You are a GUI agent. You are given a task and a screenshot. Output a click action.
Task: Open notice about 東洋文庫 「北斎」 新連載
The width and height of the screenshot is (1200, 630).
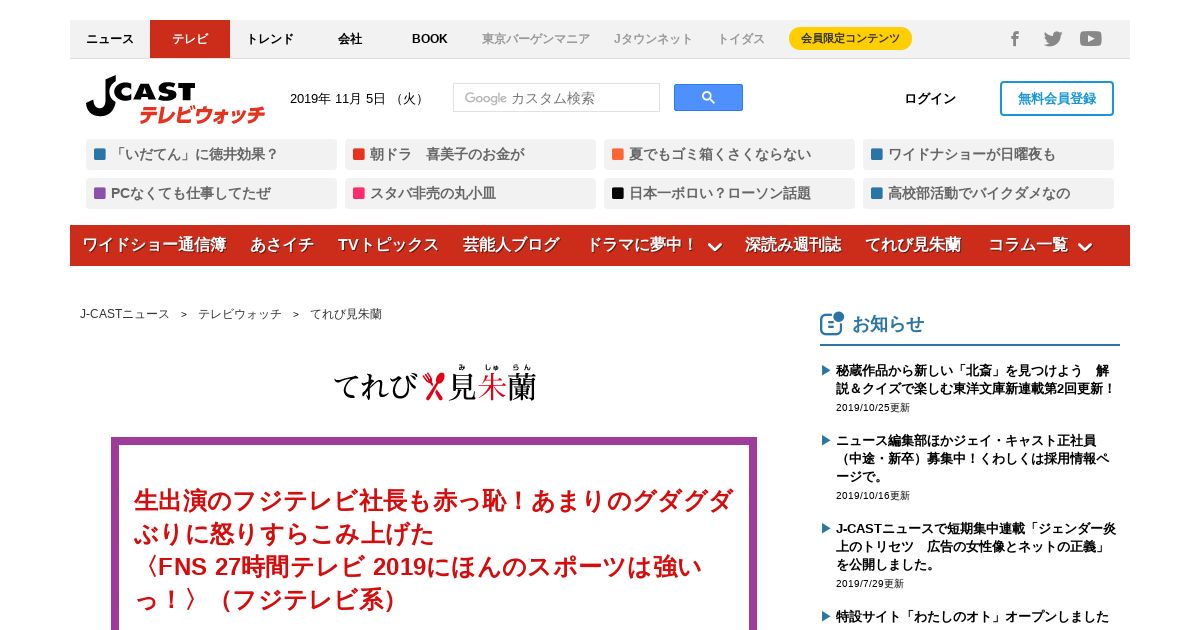[x=975, y=379]
